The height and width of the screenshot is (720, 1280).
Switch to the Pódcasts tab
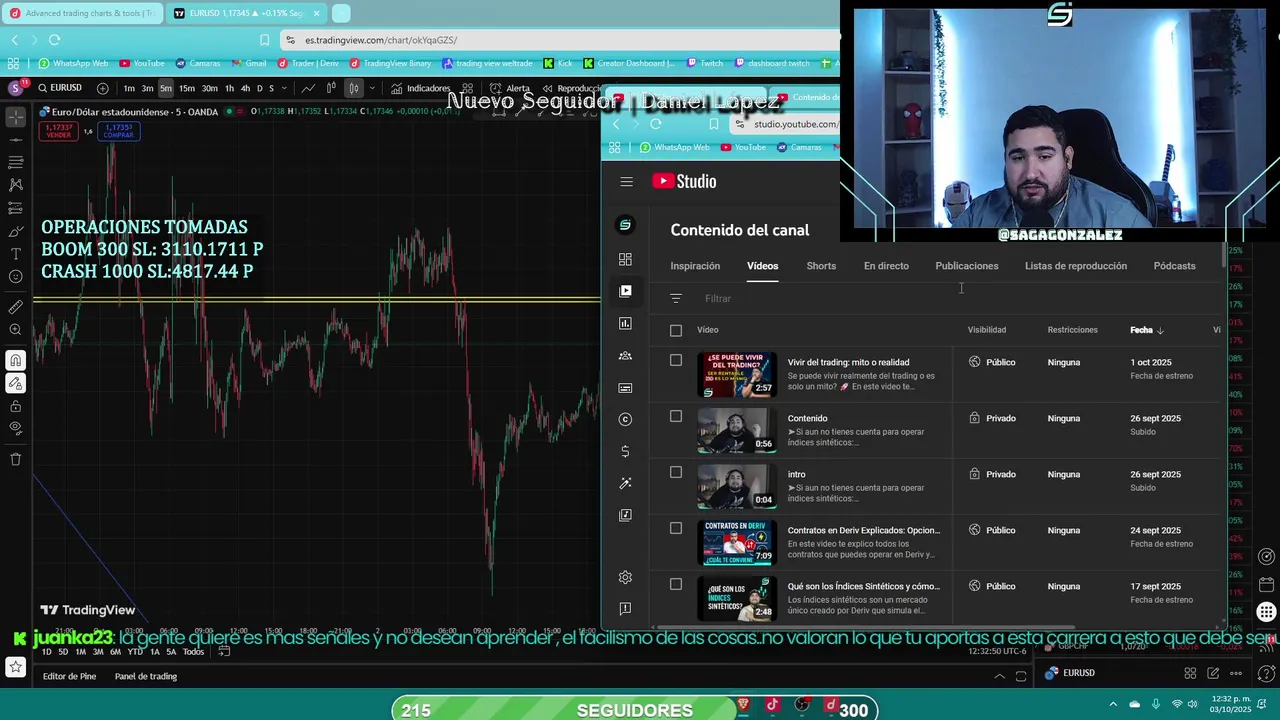tap(1174, 266)
